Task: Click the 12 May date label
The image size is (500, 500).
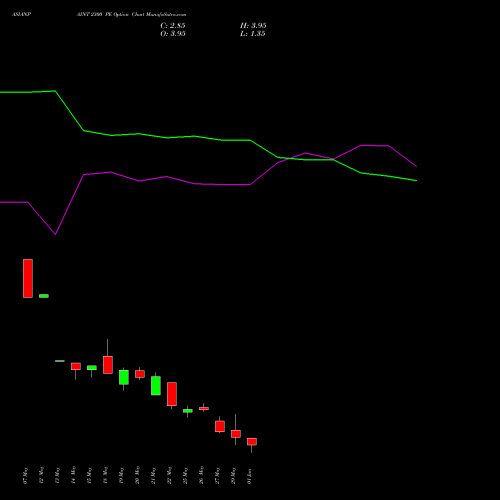Action: tap(41, 476)
